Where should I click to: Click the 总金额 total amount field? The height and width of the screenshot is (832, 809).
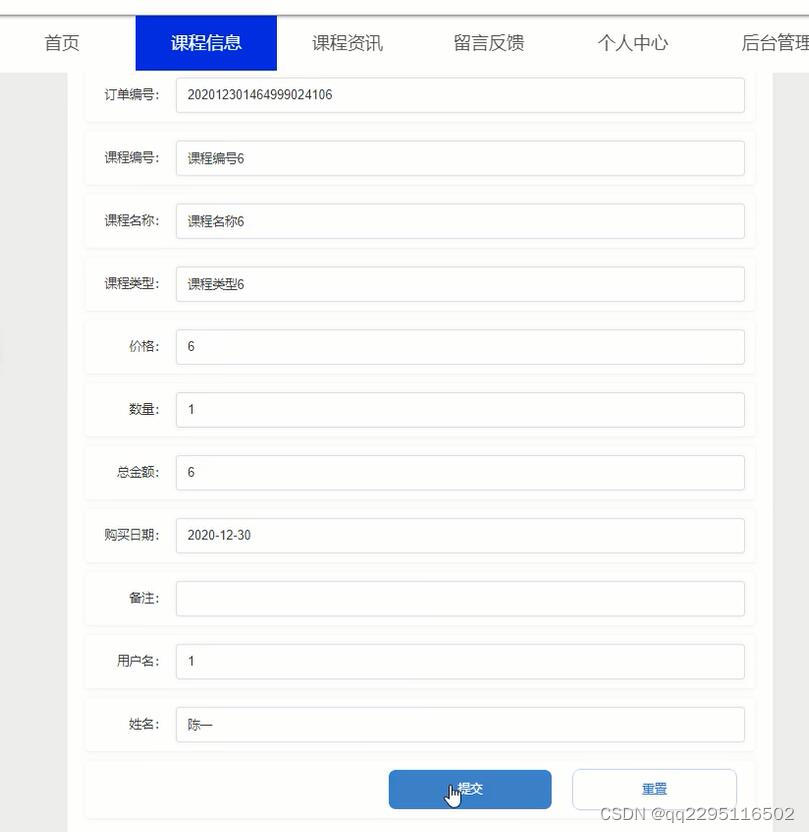point(460,472)
